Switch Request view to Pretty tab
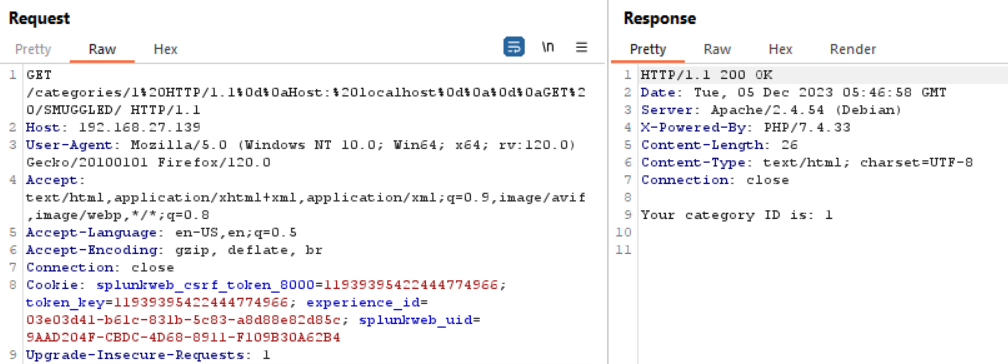 pyautogui.click(x=33, y=49)
